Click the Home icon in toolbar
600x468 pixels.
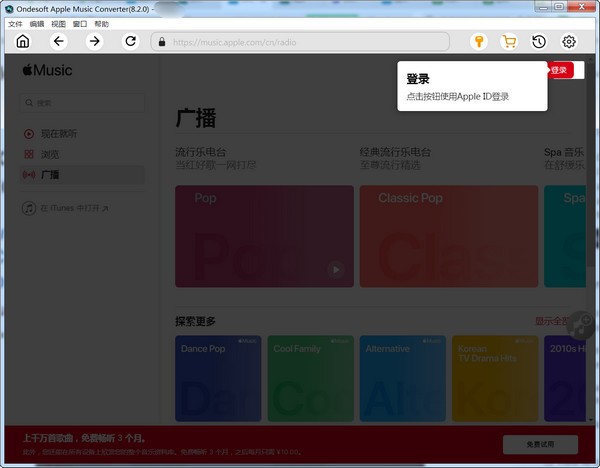pyautogui.click(x=23, y=41)
